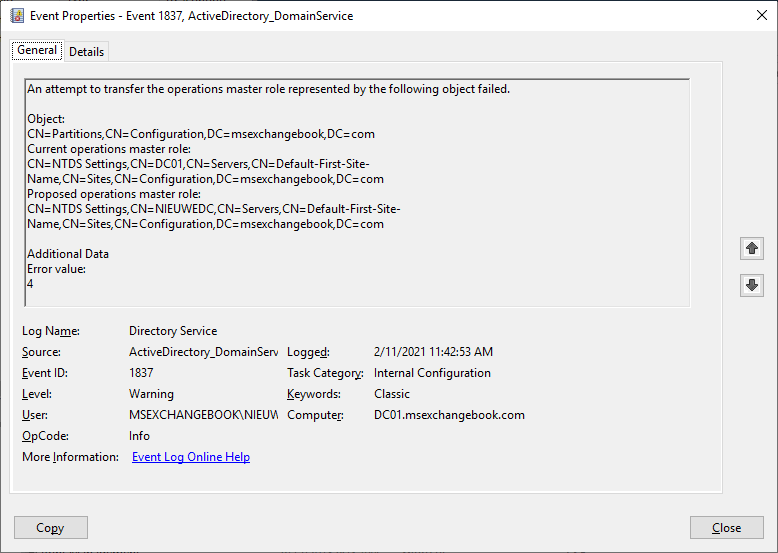Screen dimensions: 778x553
Task: Open the Event Log Online Help link
Action: tap(191, 457)
